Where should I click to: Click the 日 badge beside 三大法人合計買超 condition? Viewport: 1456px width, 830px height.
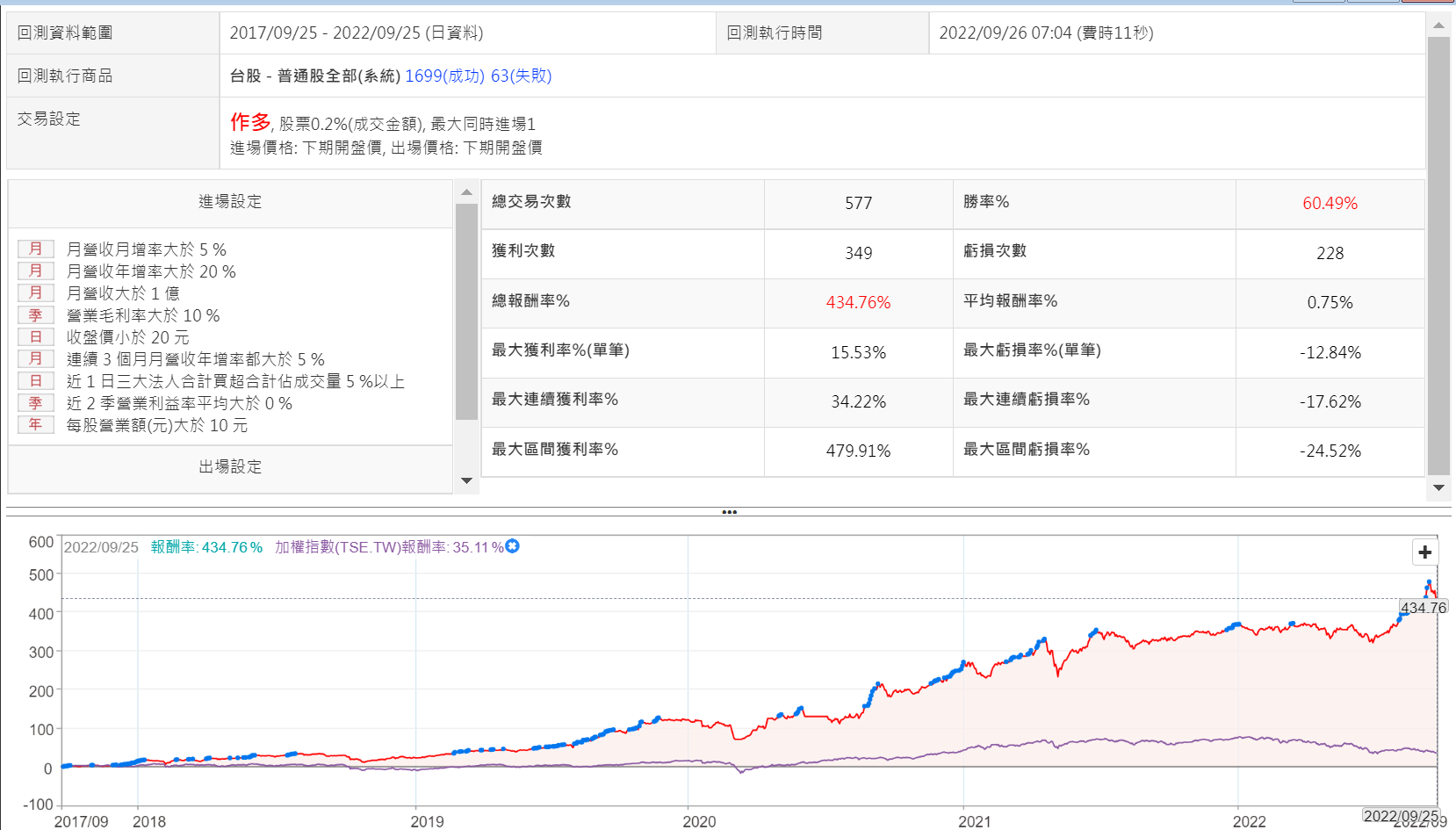(36, 381)
